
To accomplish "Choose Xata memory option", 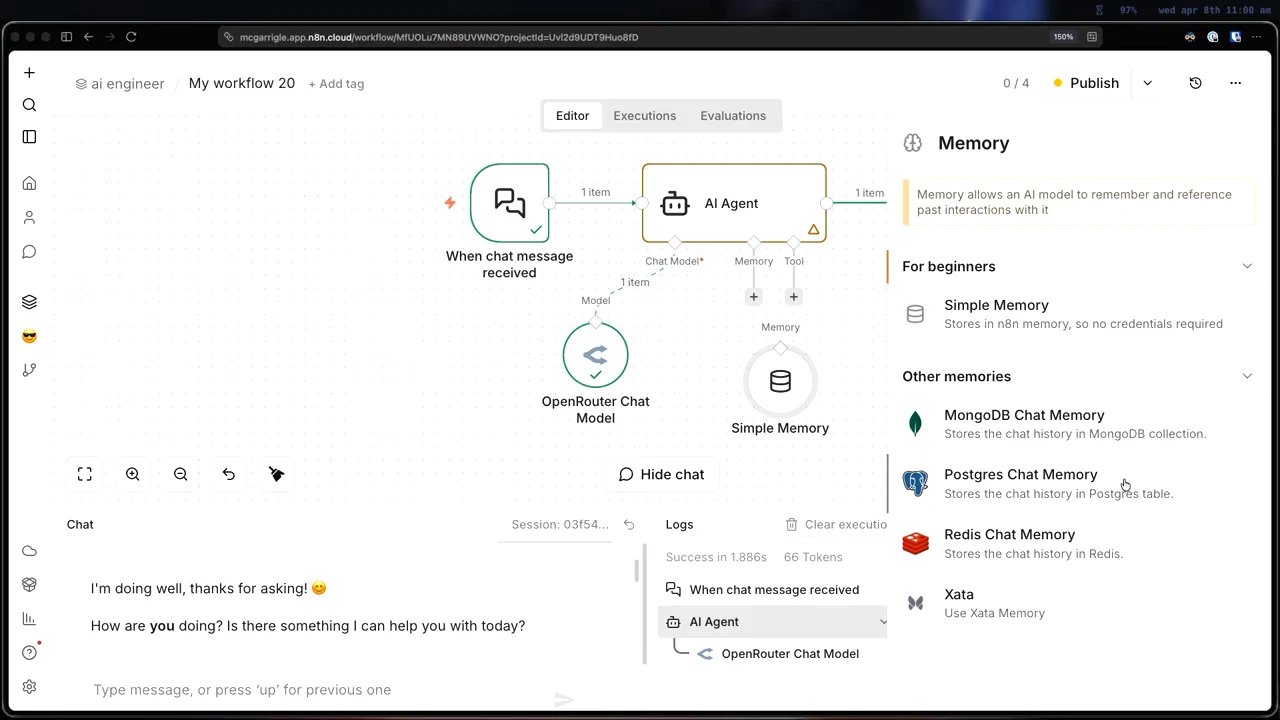I will pyautogui.click(x=1078, y=603).
